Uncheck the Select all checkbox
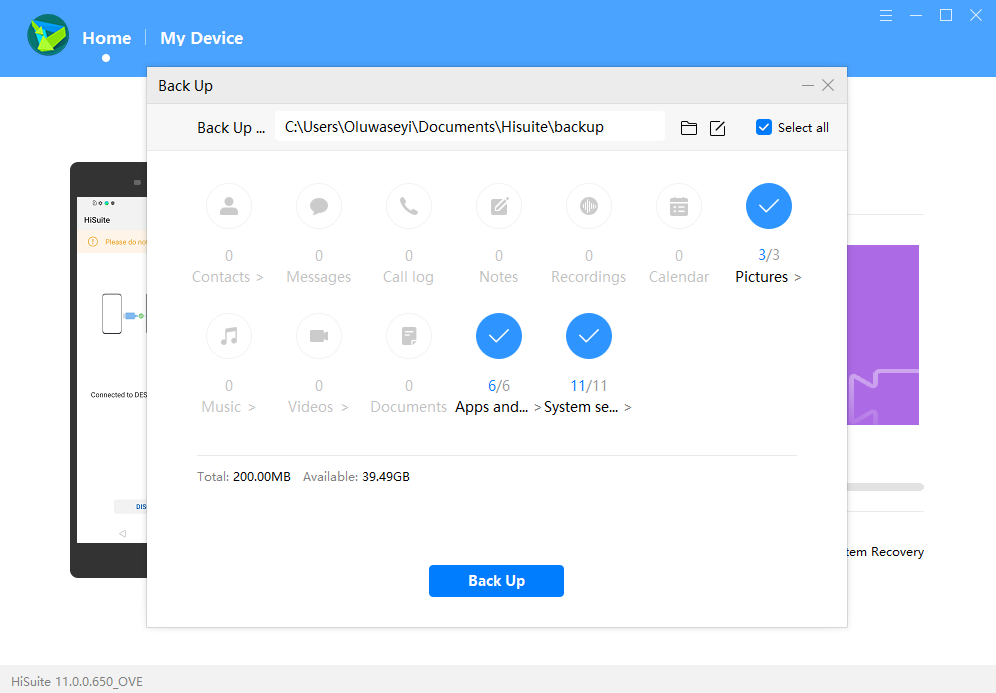The height and width of the screenshot is (693, 996). (x=763, y=127)
